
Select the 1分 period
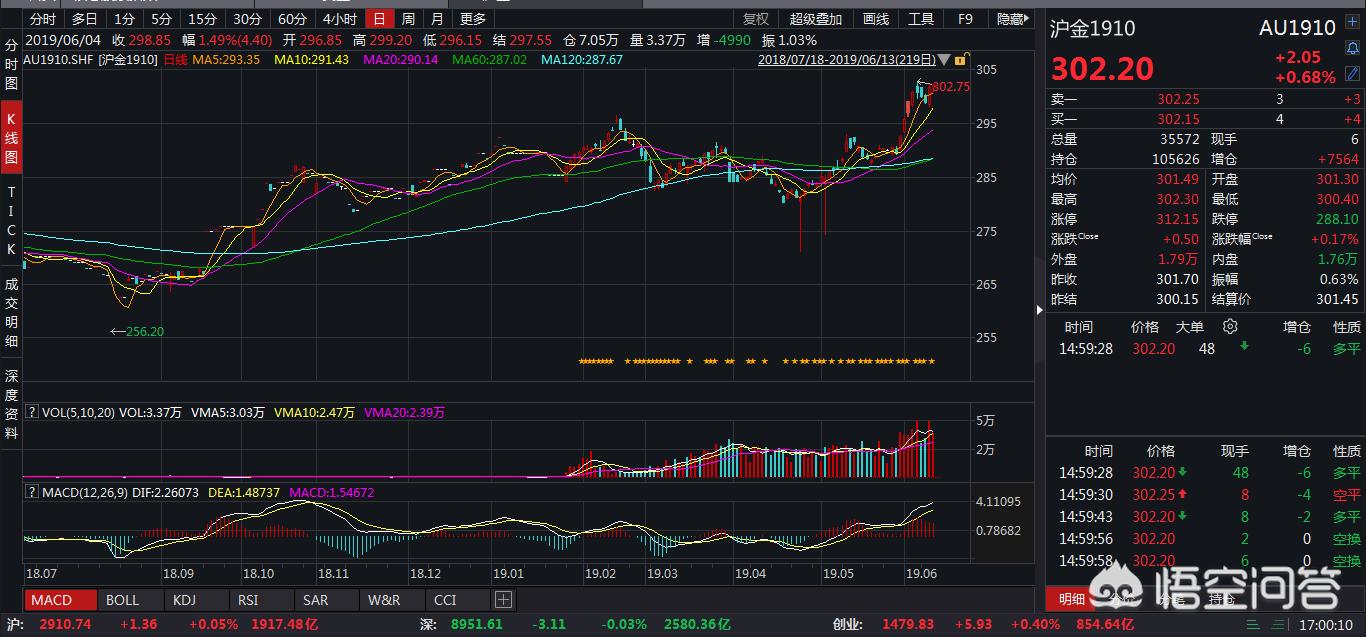coord(125,19)
